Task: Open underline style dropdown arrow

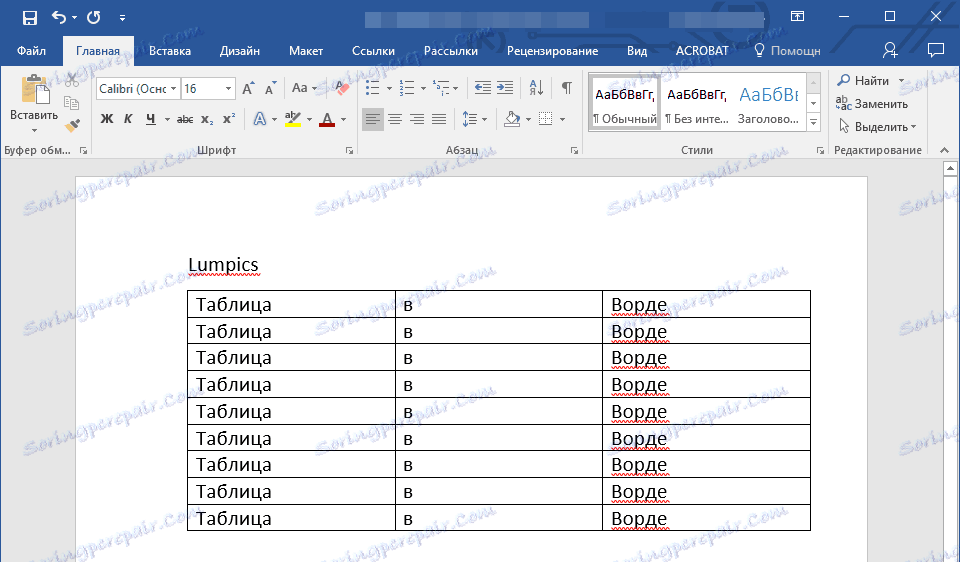Action: (167, 119)
